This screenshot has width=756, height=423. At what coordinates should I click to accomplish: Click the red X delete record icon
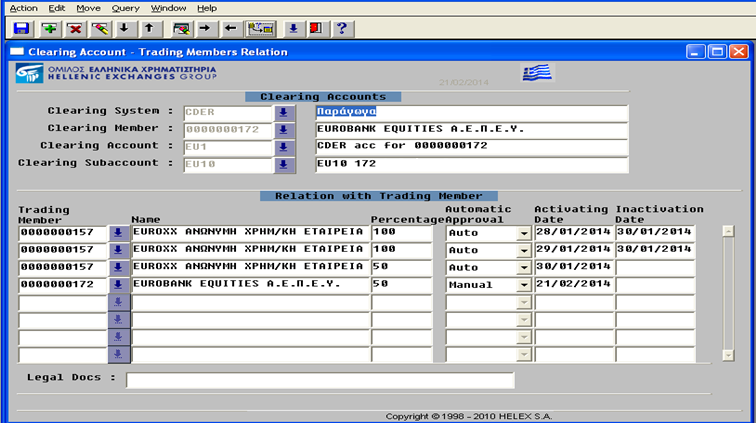point(75,29)
